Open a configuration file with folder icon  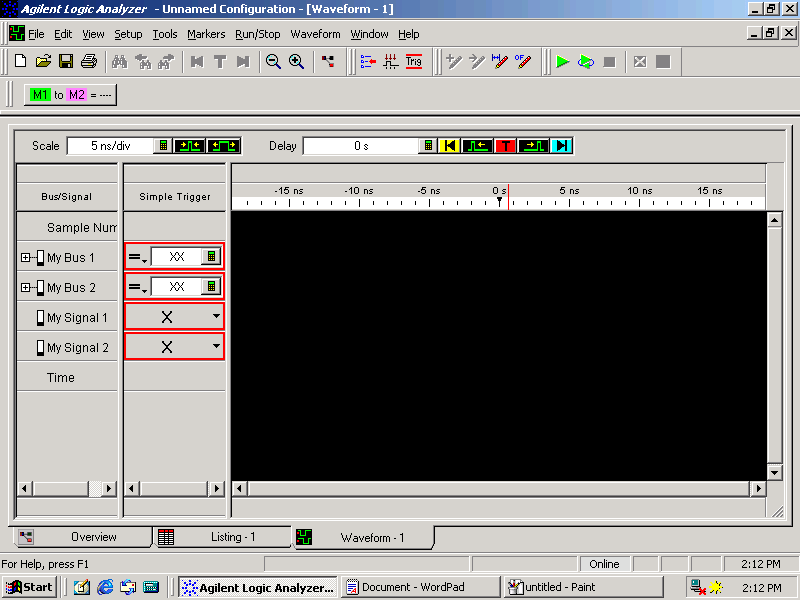pyautogui.click(x=43, y=62)
